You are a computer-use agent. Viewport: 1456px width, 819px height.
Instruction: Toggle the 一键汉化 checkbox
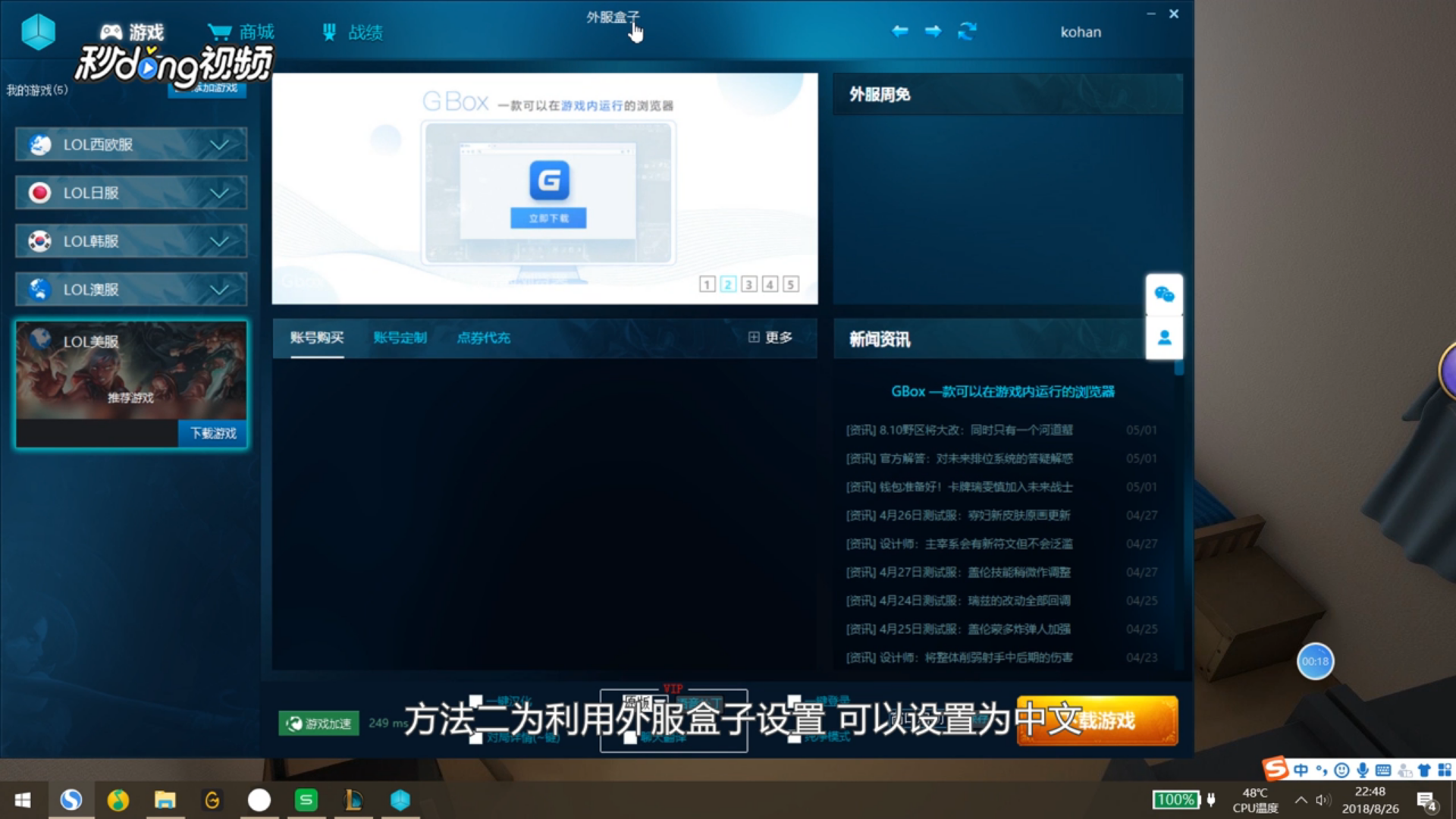point(476,701)
